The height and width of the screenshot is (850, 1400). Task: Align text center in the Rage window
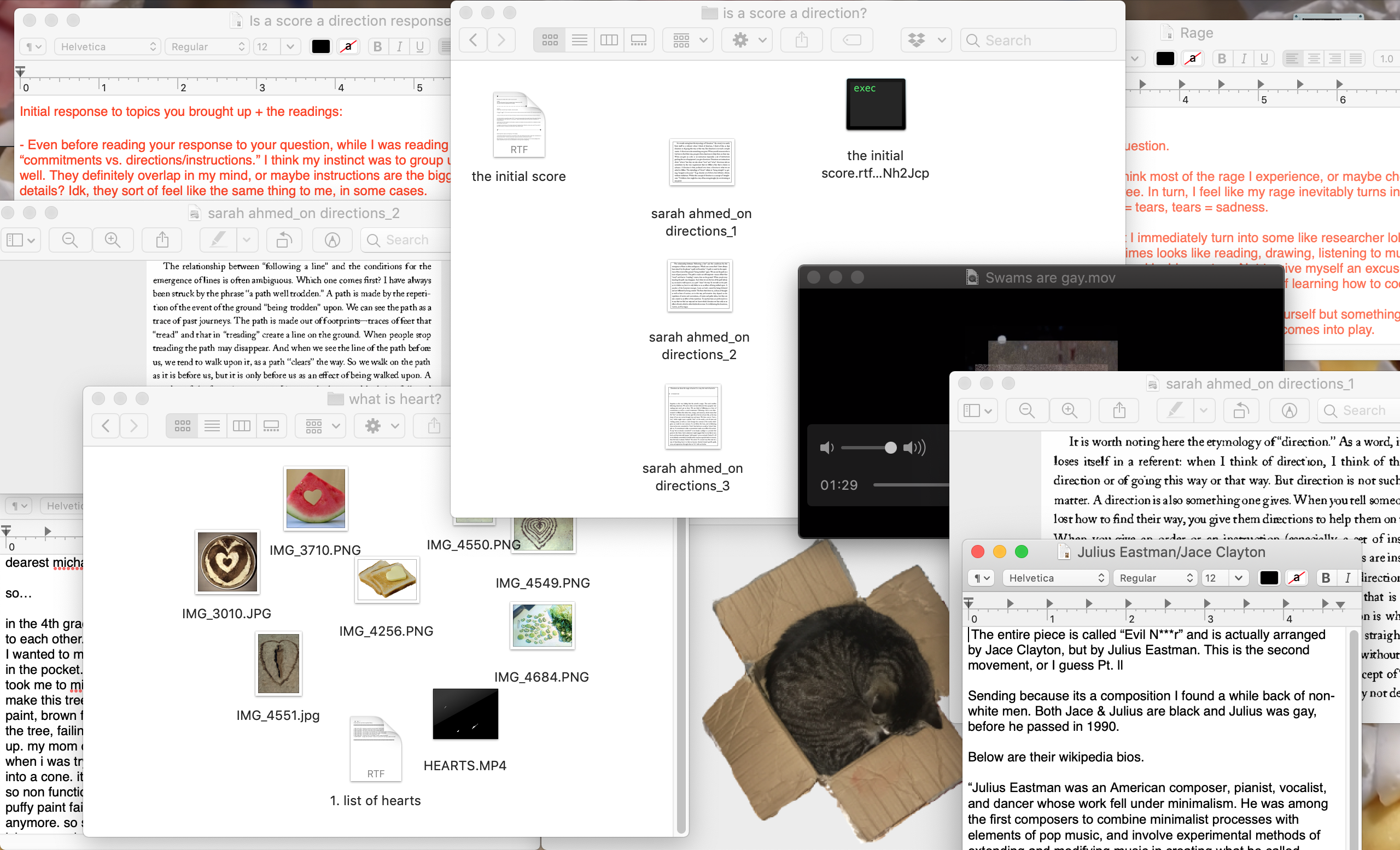[1313, 58]
